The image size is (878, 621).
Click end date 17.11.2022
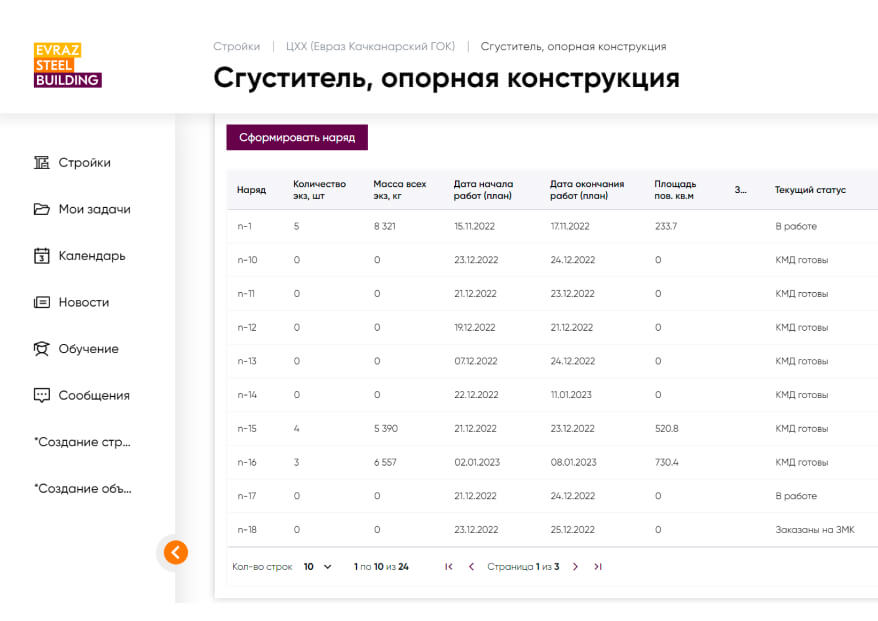[570, 226]
